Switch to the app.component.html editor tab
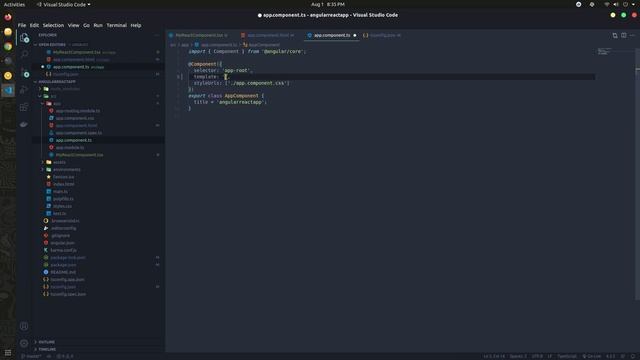 pyautogui.click(x=269, y=36)
